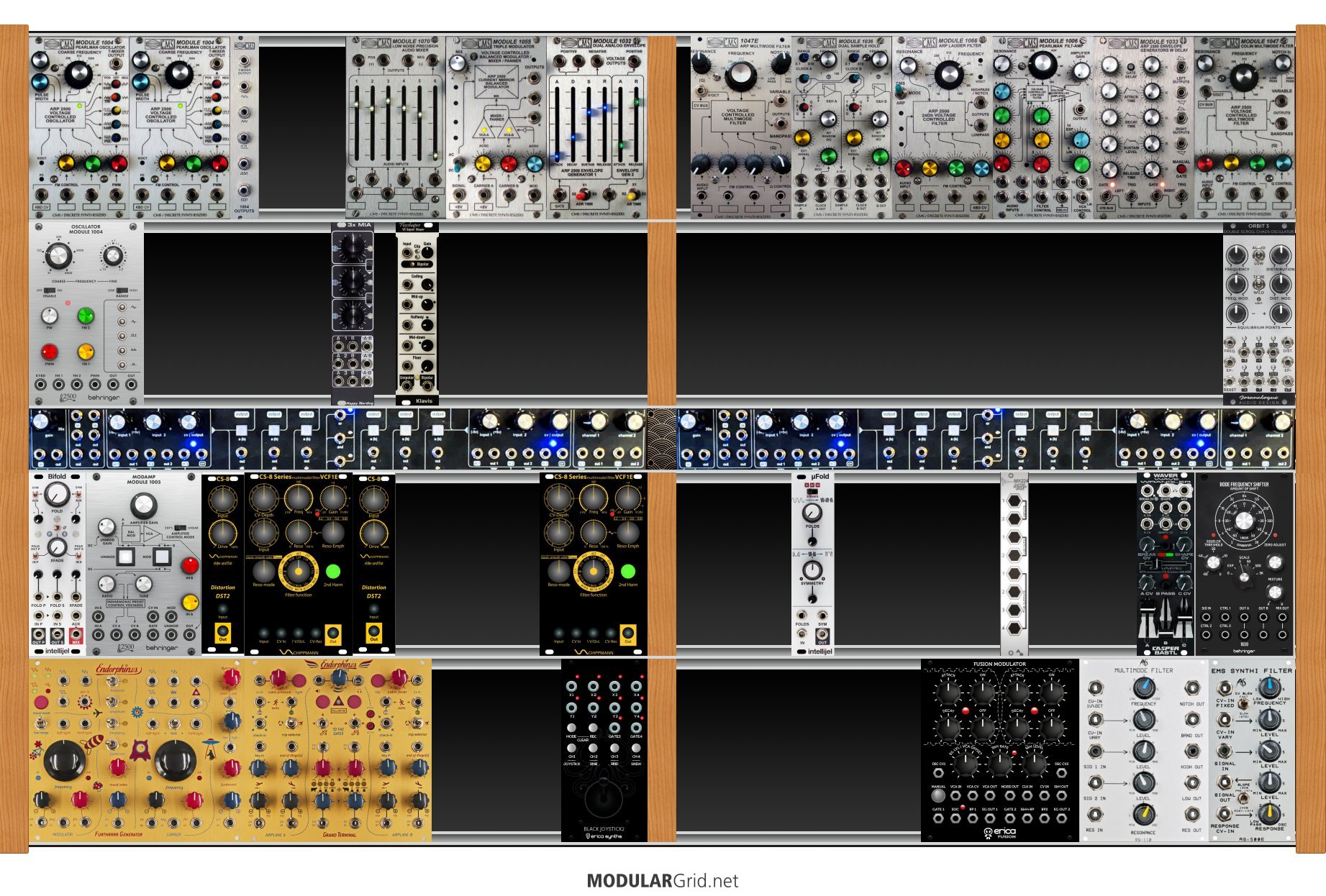The image size is (1326, 896).
Task: Turn the Folds knob on µFold
Action: pos(812,512)
